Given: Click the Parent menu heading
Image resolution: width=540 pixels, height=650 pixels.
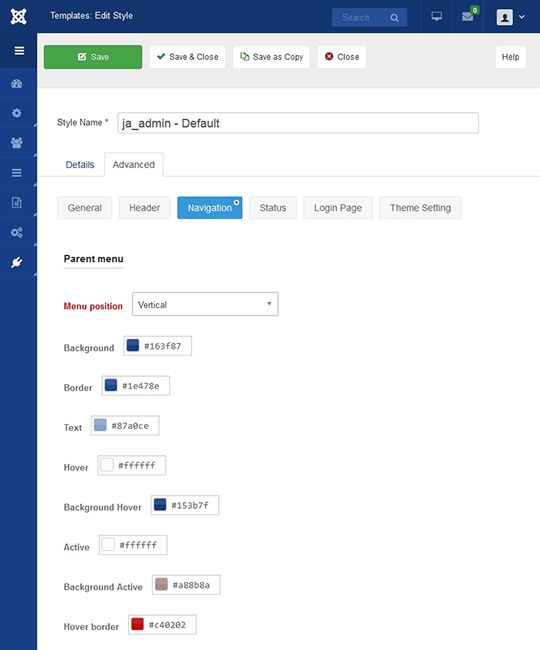Looking at the screenshot, I should pos(93,259).
